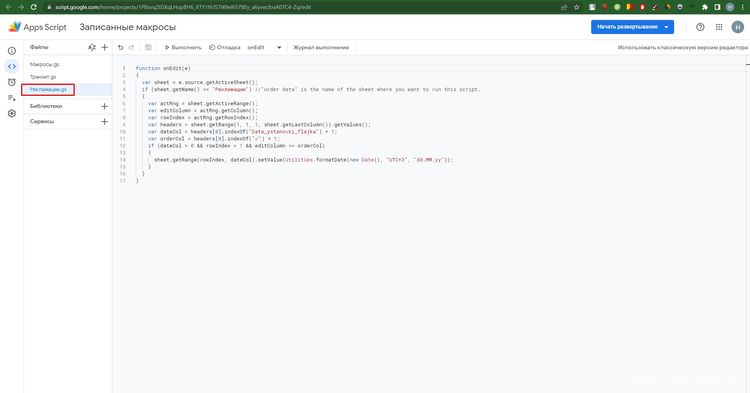This screenshot has width=750, height=393.
Task: Place cursor on code line 1 function onEdit(e)
Action: point(163,68)
